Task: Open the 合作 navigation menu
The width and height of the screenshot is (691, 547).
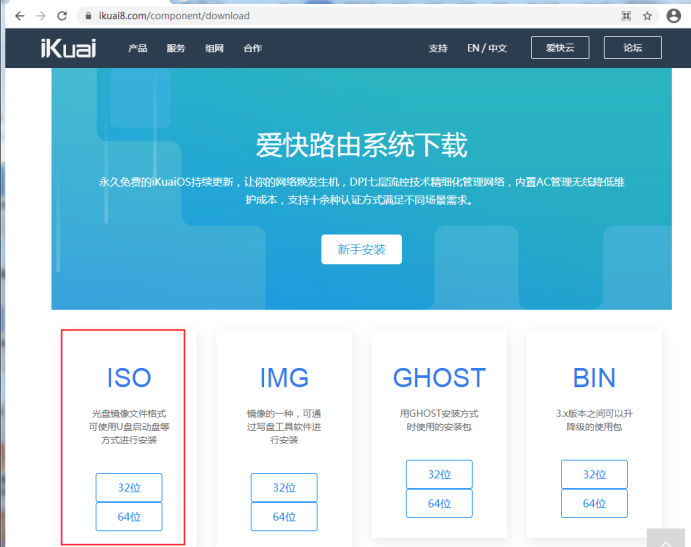Action: pyautogui.click(x=252, y=48)
